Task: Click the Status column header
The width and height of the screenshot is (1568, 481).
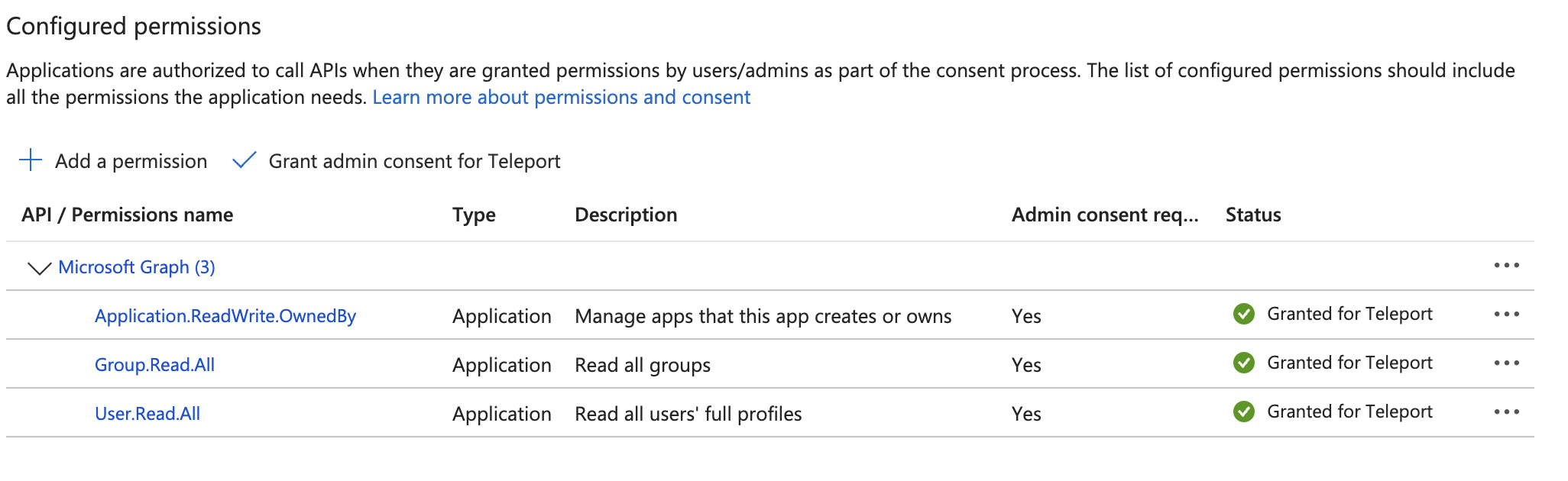Action: [1253, 215]
